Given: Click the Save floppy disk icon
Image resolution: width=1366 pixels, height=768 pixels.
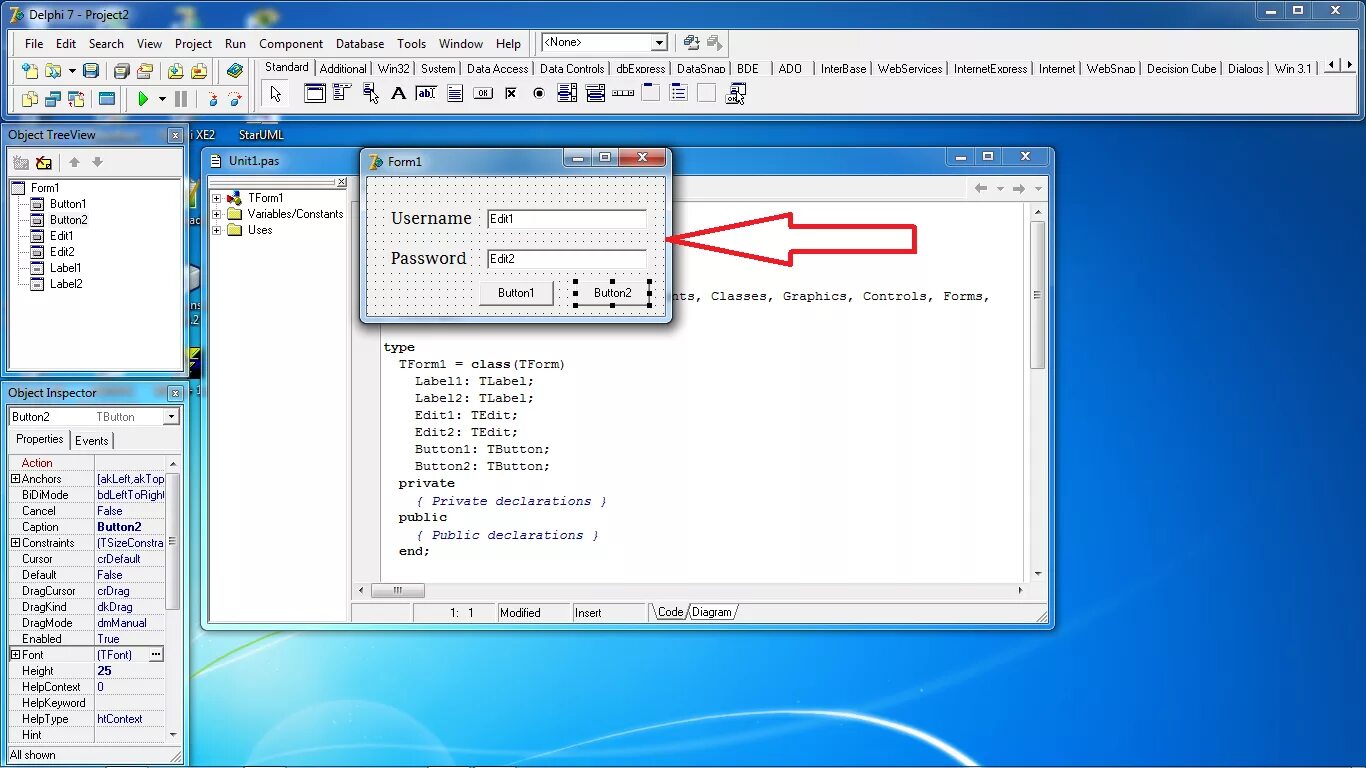Looking at the screenshot, I should coord(91,71).
